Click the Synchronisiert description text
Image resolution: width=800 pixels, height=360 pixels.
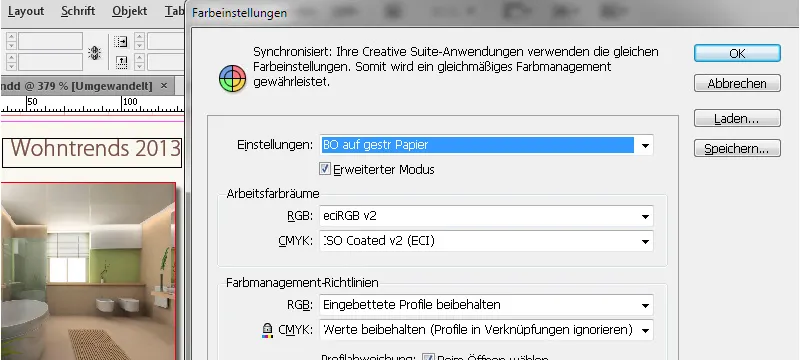[x=456, y=66]
